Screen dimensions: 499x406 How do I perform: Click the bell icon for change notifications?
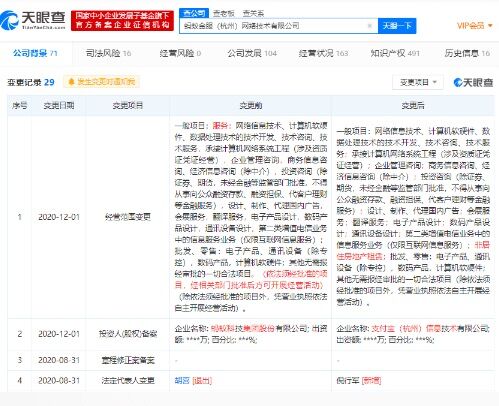click(71, 82)
